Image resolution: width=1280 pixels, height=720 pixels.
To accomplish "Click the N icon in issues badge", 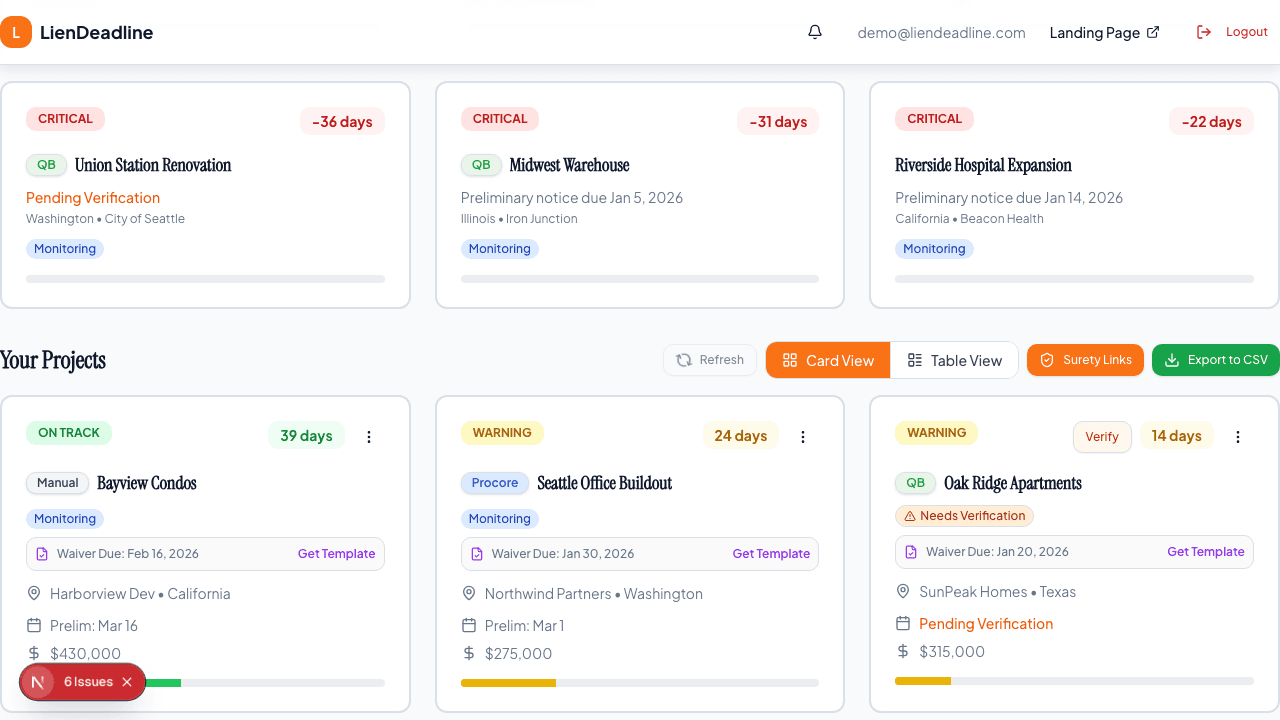I will coord(38,682).
